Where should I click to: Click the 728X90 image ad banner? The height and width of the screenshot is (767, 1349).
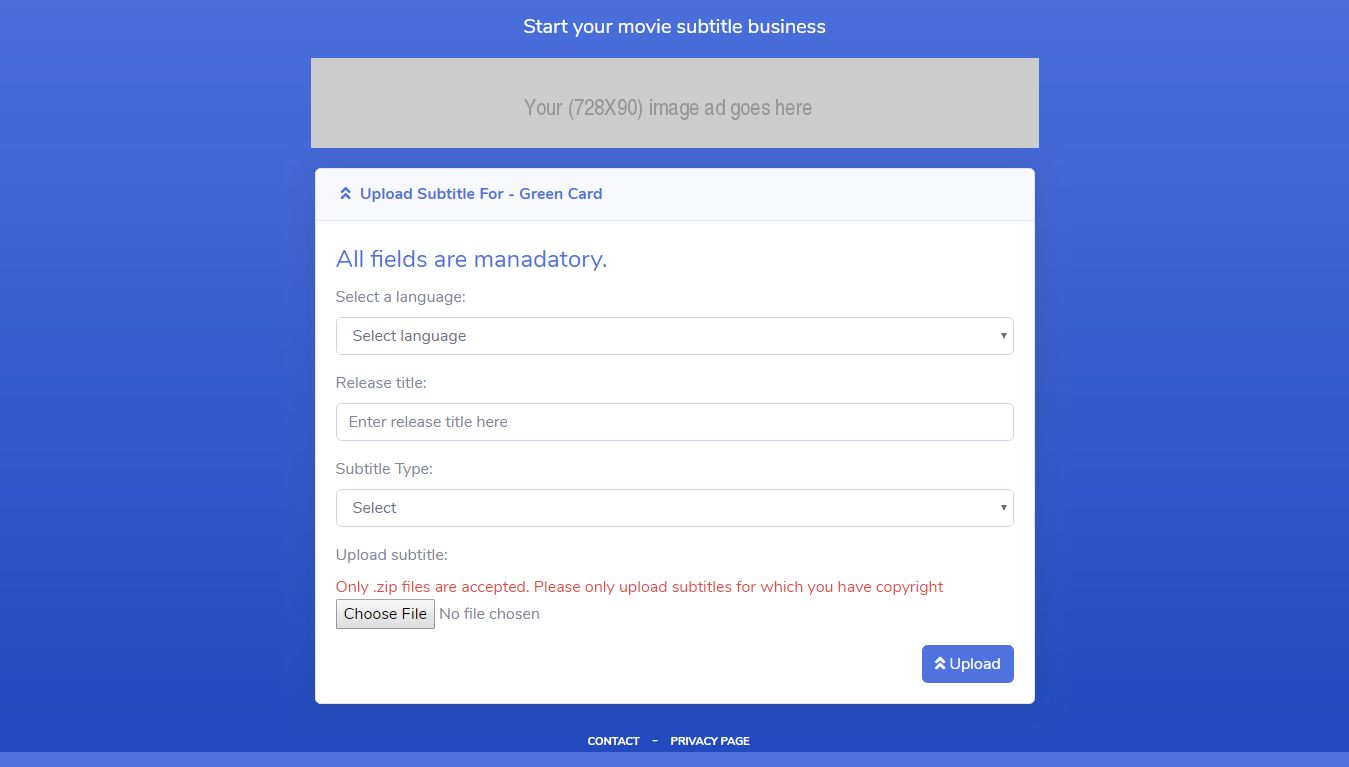pyautogui.click(x=674, y=103)
